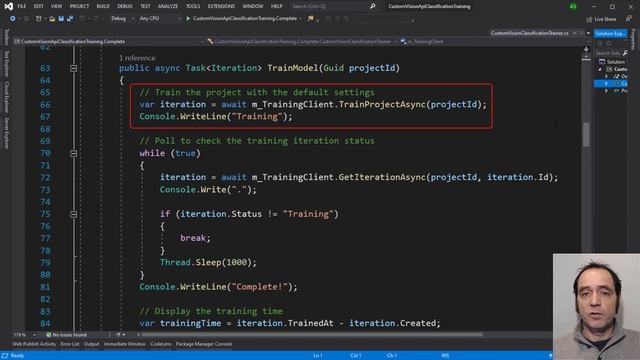Viewport: 640px width, 360px height.
Task: Expand the highlighted tree node arrow
Action: [607, 83]
